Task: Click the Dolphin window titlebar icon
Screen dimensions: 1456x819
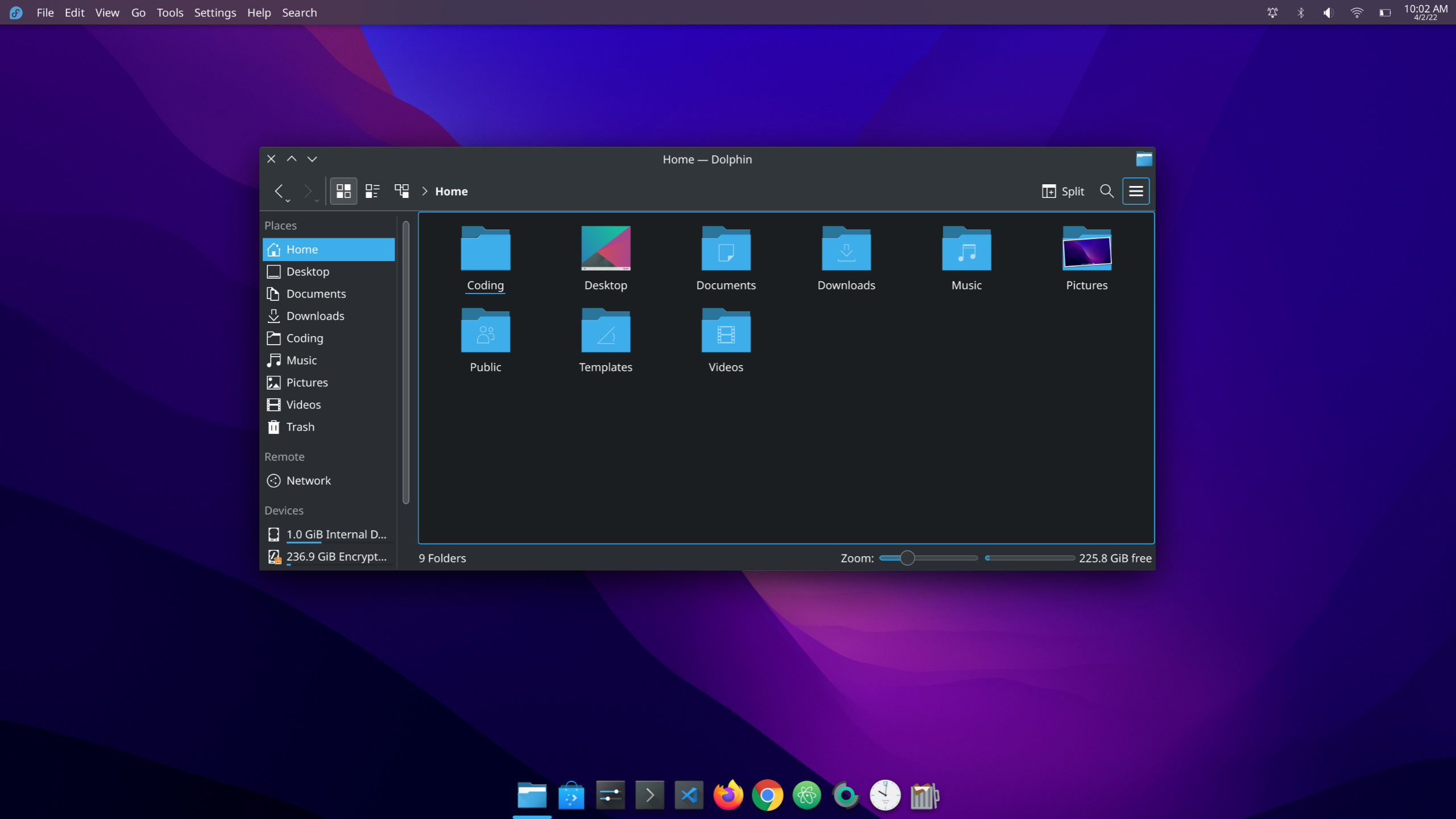Action: [x=1144, y=159]
